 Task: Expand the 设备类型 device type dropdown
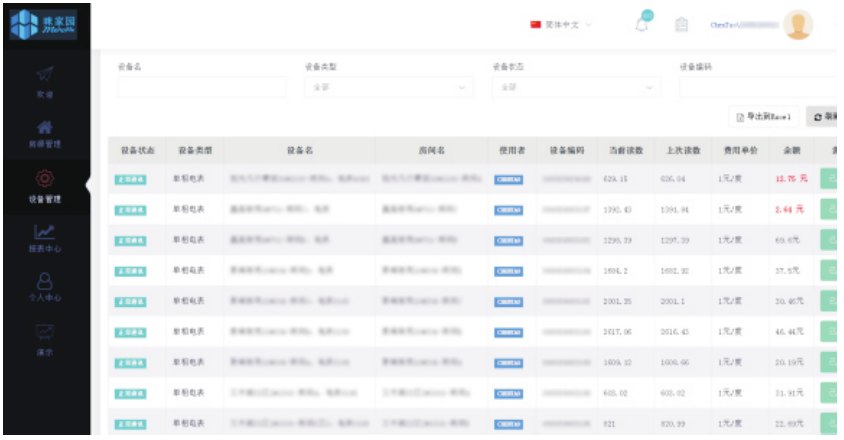[388, 88]
